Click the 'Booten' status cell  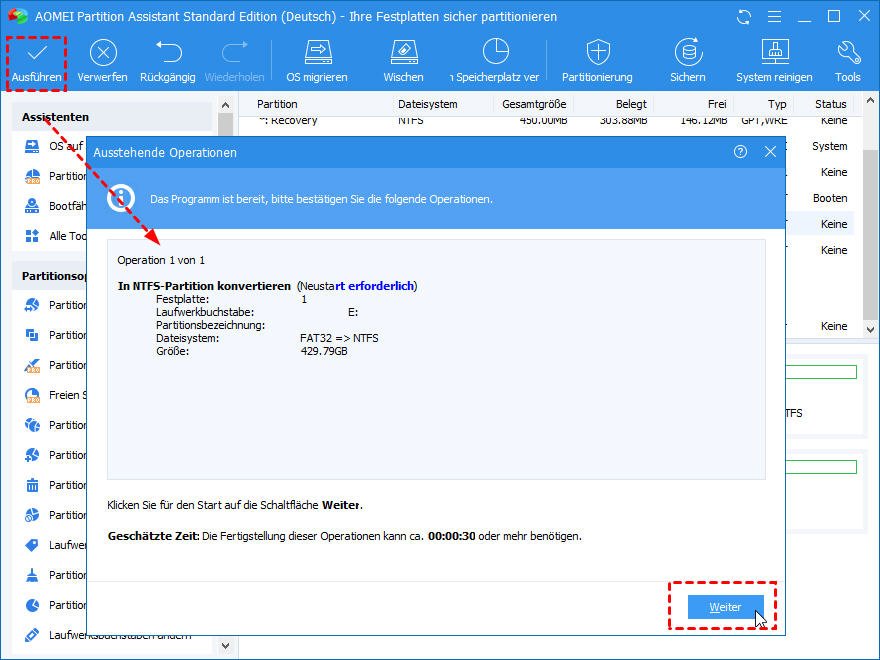click(x=829, y=198)
